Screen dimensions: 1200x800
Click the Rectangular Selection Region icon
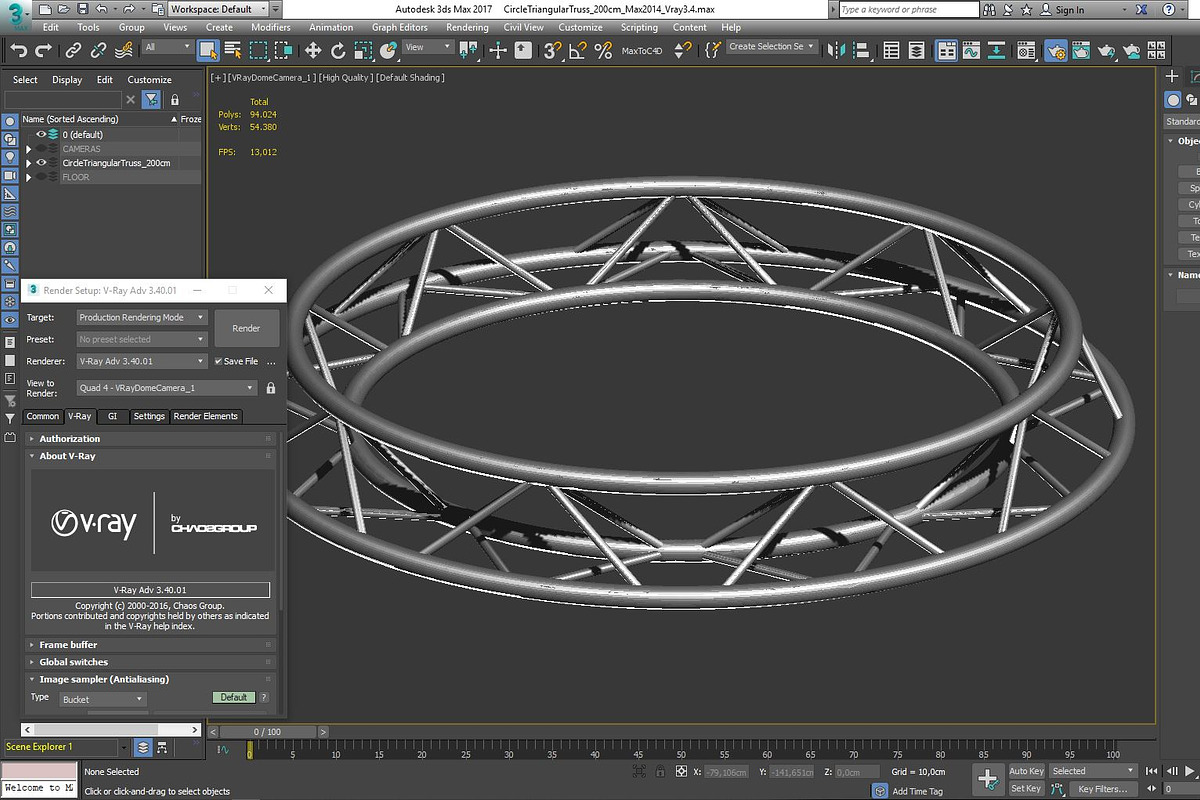point(258,49)
